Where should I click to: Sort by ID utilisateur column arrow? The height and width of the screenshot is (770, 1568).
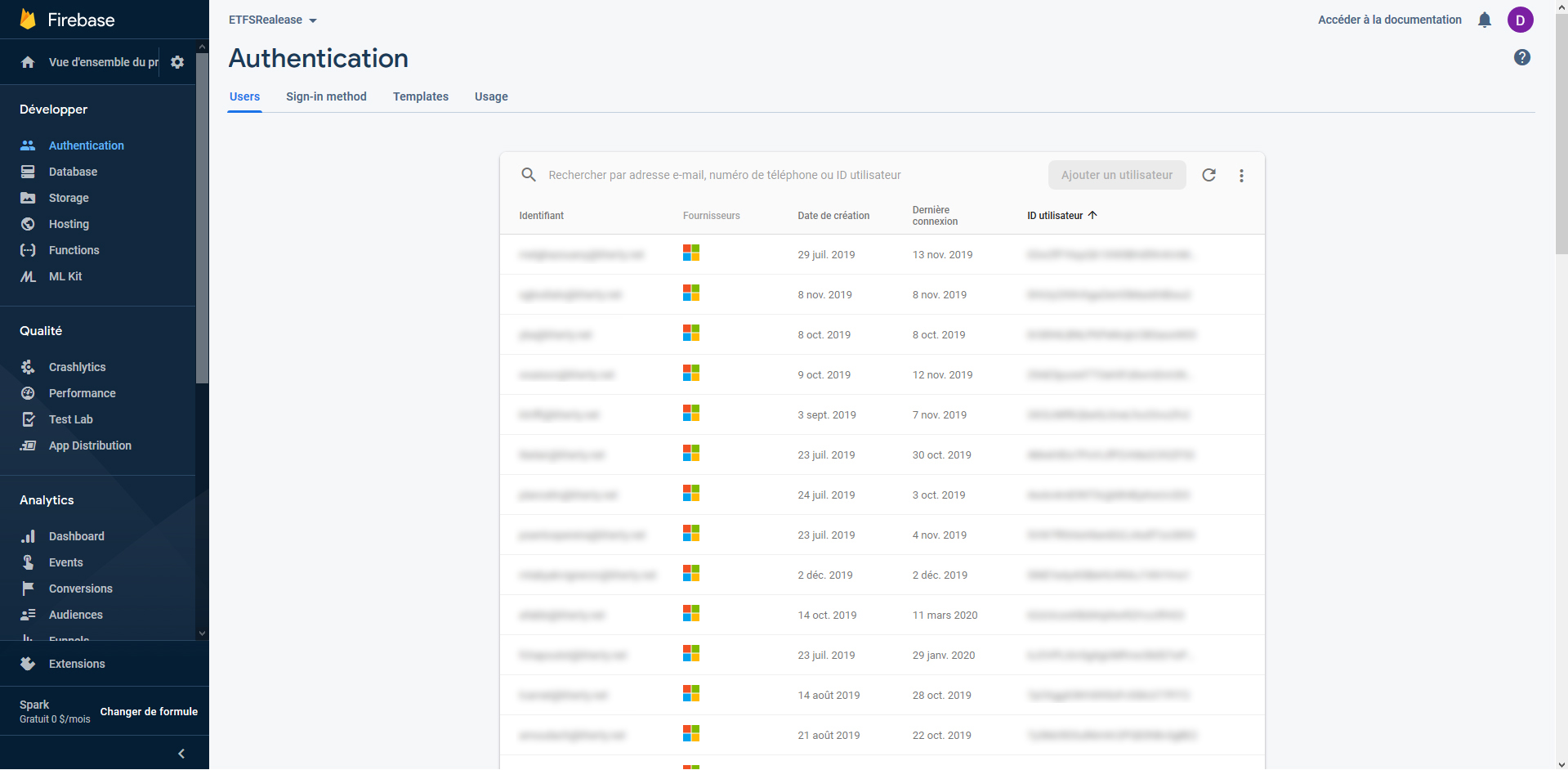point(1092,215)
